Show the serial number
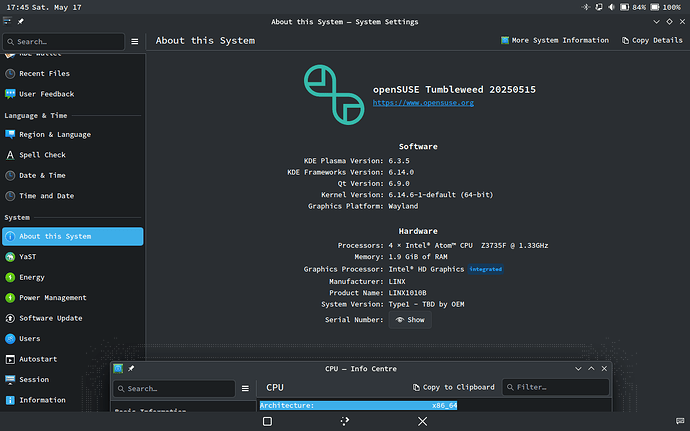 (x=410, y=320)
